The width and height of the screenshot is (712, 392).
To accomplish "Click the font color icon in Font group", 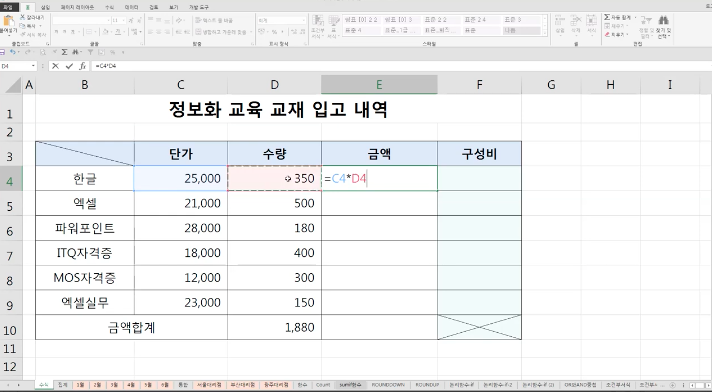I will click(x=118, y=32).
